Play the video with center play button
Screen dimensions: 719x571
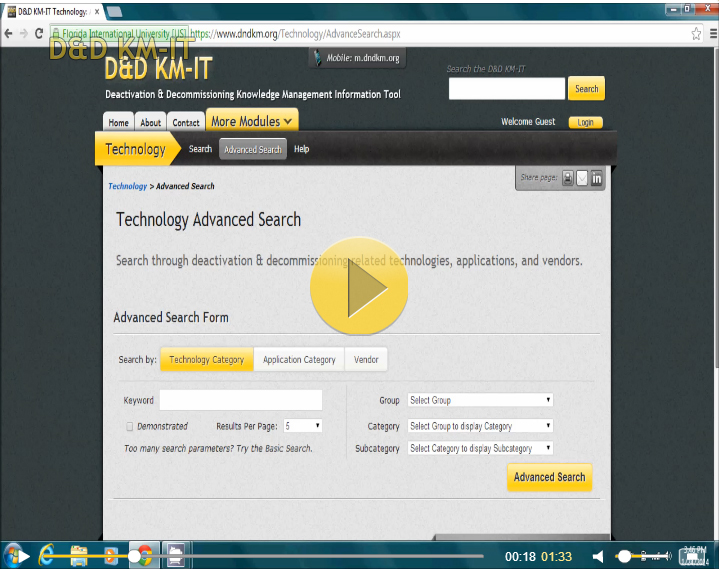pyautogui.click(x=359, y=286)
